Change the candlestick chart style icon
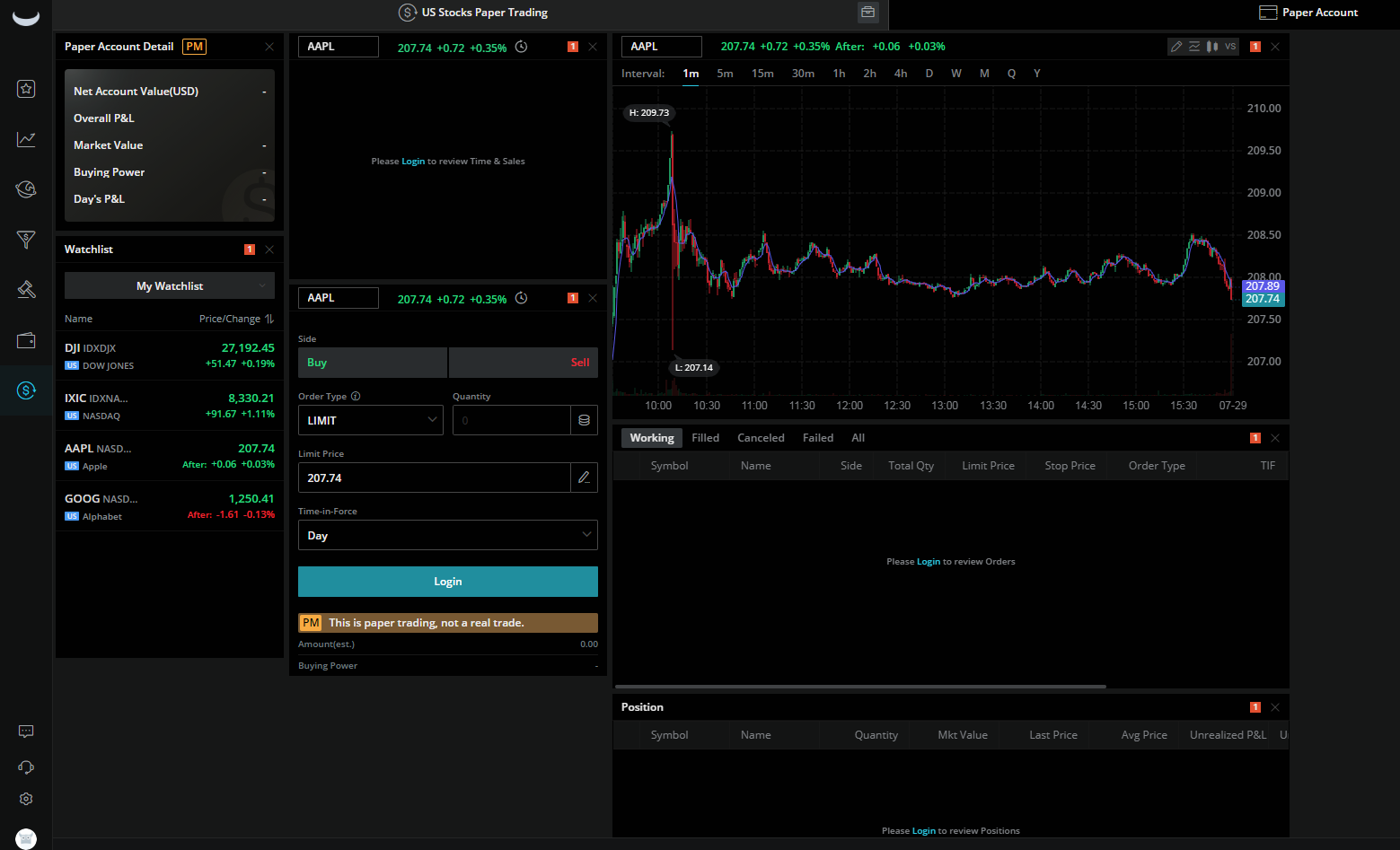 click(x=1212, y=47)
